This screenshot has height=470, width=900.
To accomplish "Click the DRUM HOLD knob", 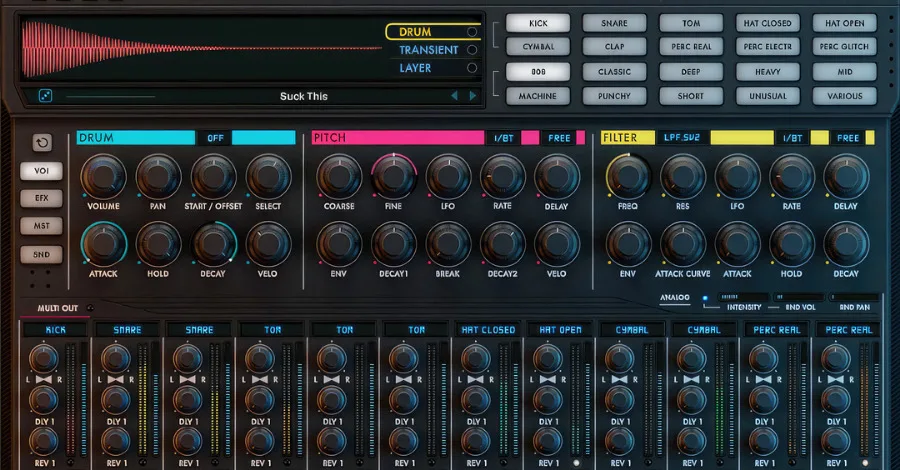I will click(158, 244).
